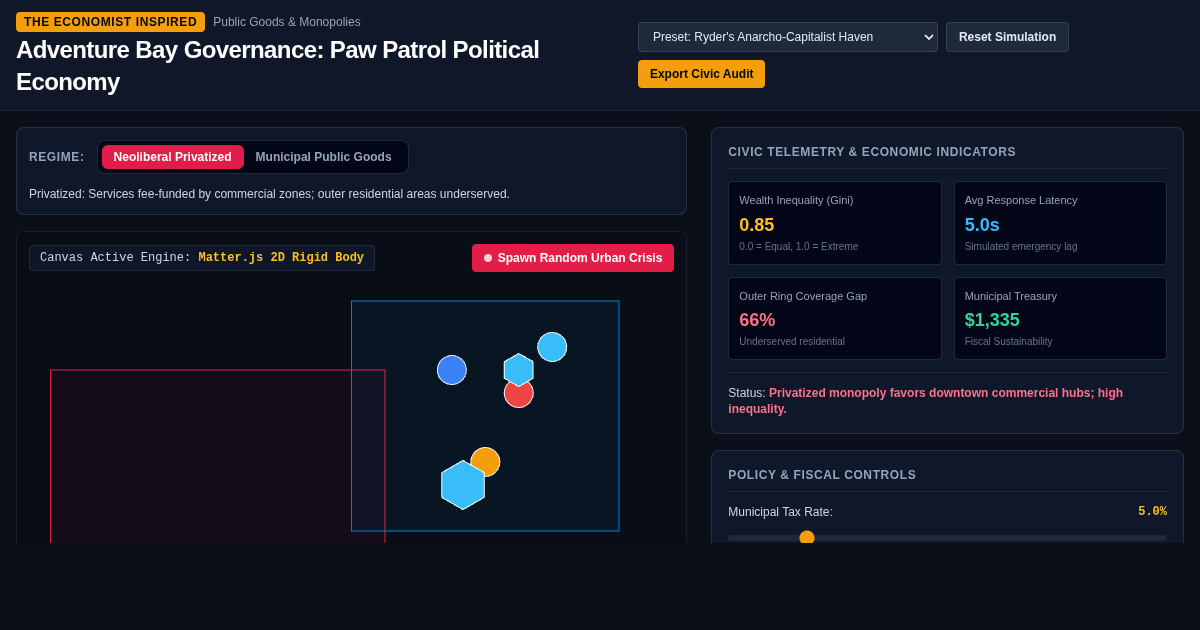Spawn a random urban crisis
Viewport: 1200px width, 630px height.
click(x=573, y=258)
